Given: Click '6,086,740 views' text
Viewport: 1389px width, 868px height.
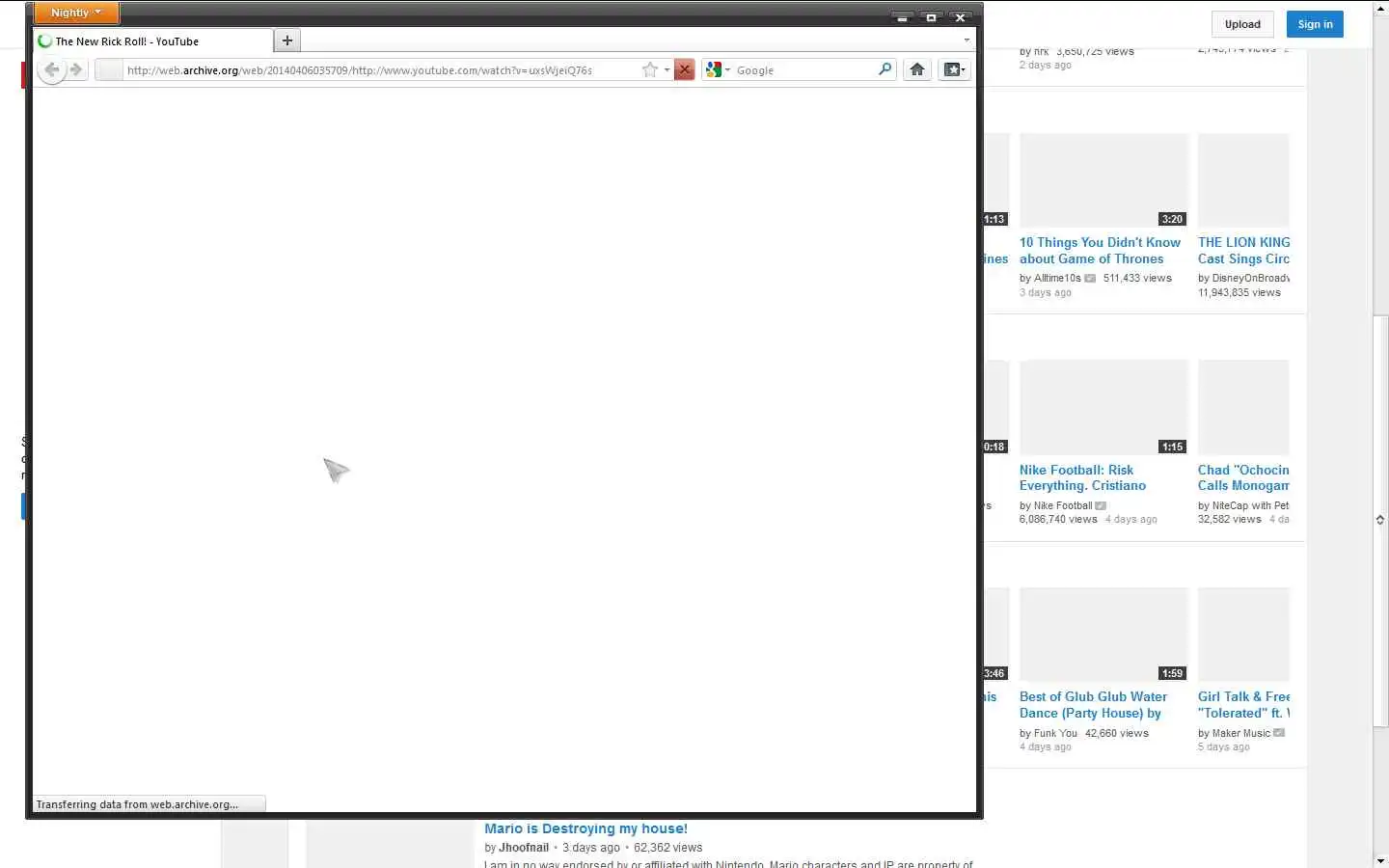Looking at the screenshot, I should click(x=1058, y=519).
